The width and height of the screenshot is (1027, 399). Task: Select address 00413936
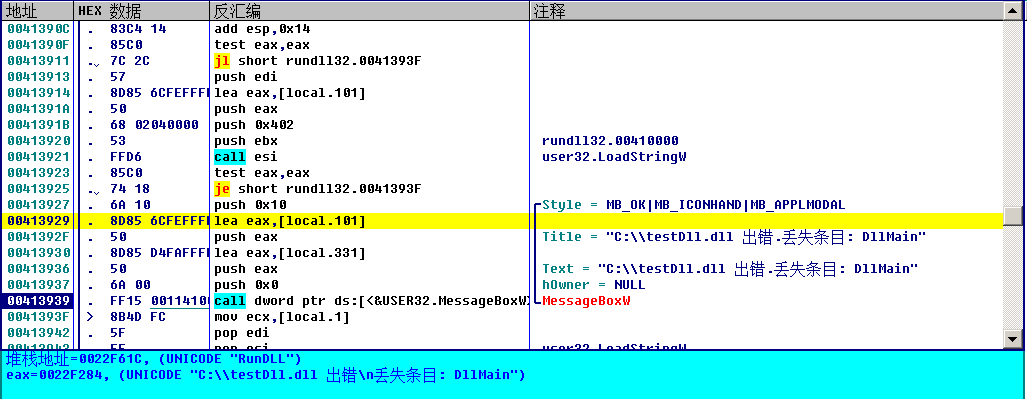(x=38, y=269)
